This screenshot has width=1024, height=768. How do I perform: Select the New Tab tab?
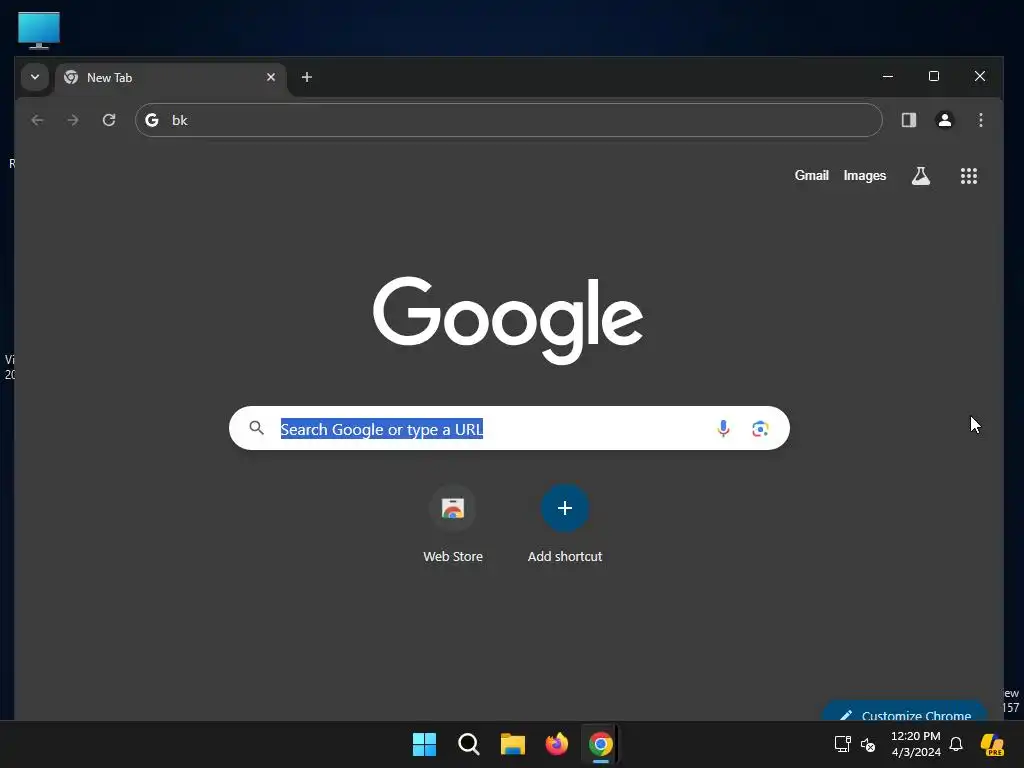(x=171, y=78)
